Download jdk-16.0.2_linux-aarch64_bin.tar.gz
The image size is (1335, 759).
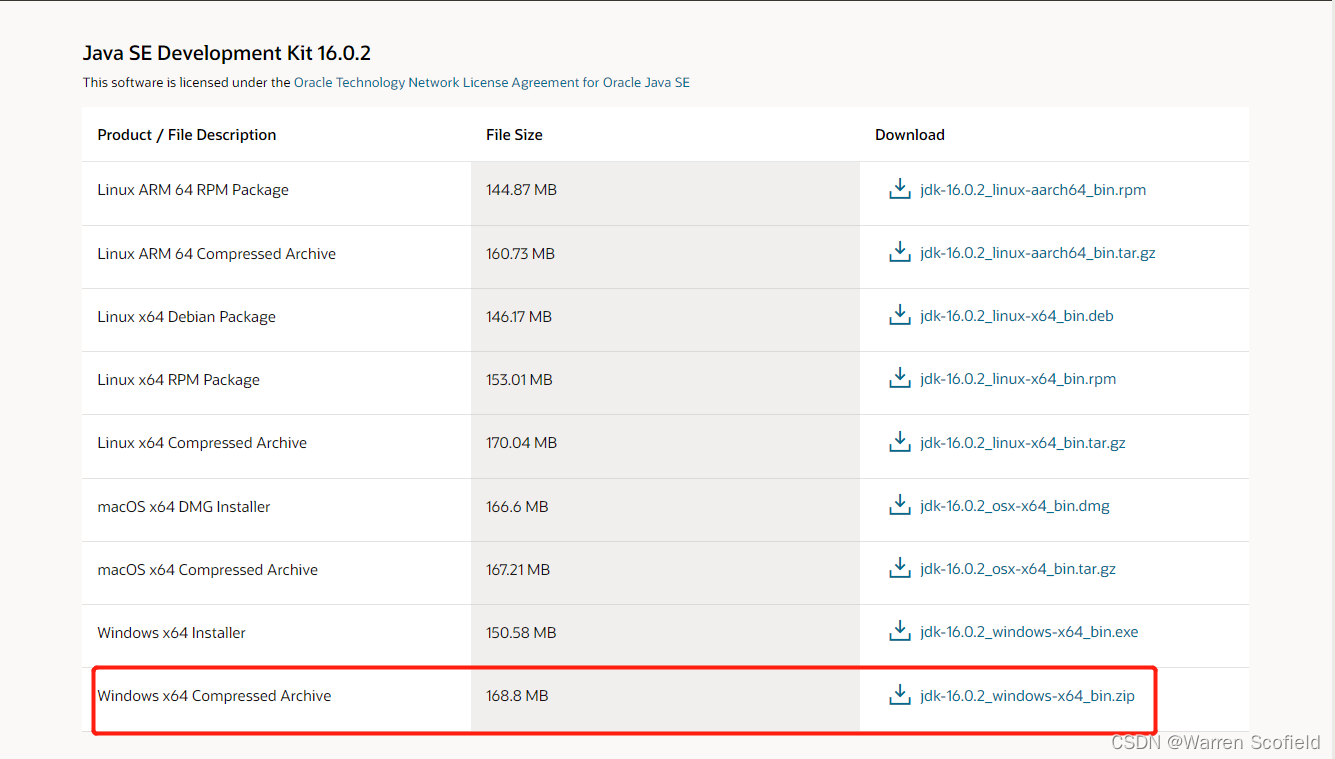tap(1038, 253)
